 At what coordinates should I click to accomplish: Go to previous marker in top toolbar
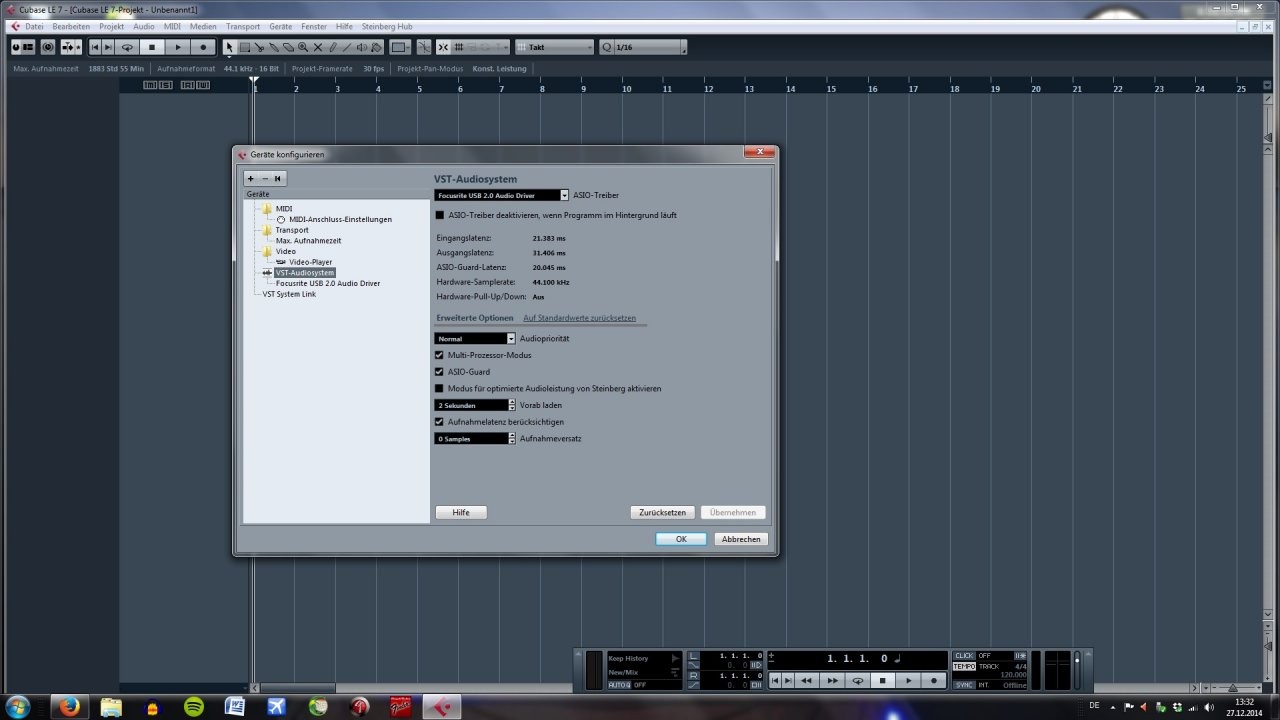click(95, 47)
